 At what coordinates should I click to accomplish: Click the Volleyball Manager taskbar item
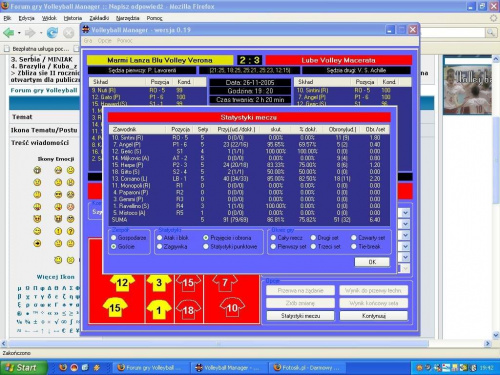(229, 368)
